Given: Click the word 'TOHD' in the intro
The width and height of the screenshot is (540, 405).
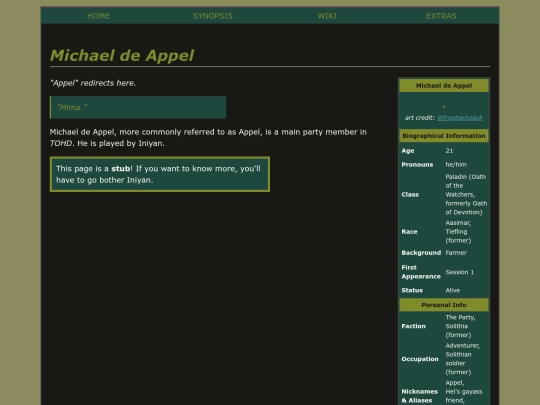Looking at the screenshot, I should pyautogui.click(x=61, y=143).
